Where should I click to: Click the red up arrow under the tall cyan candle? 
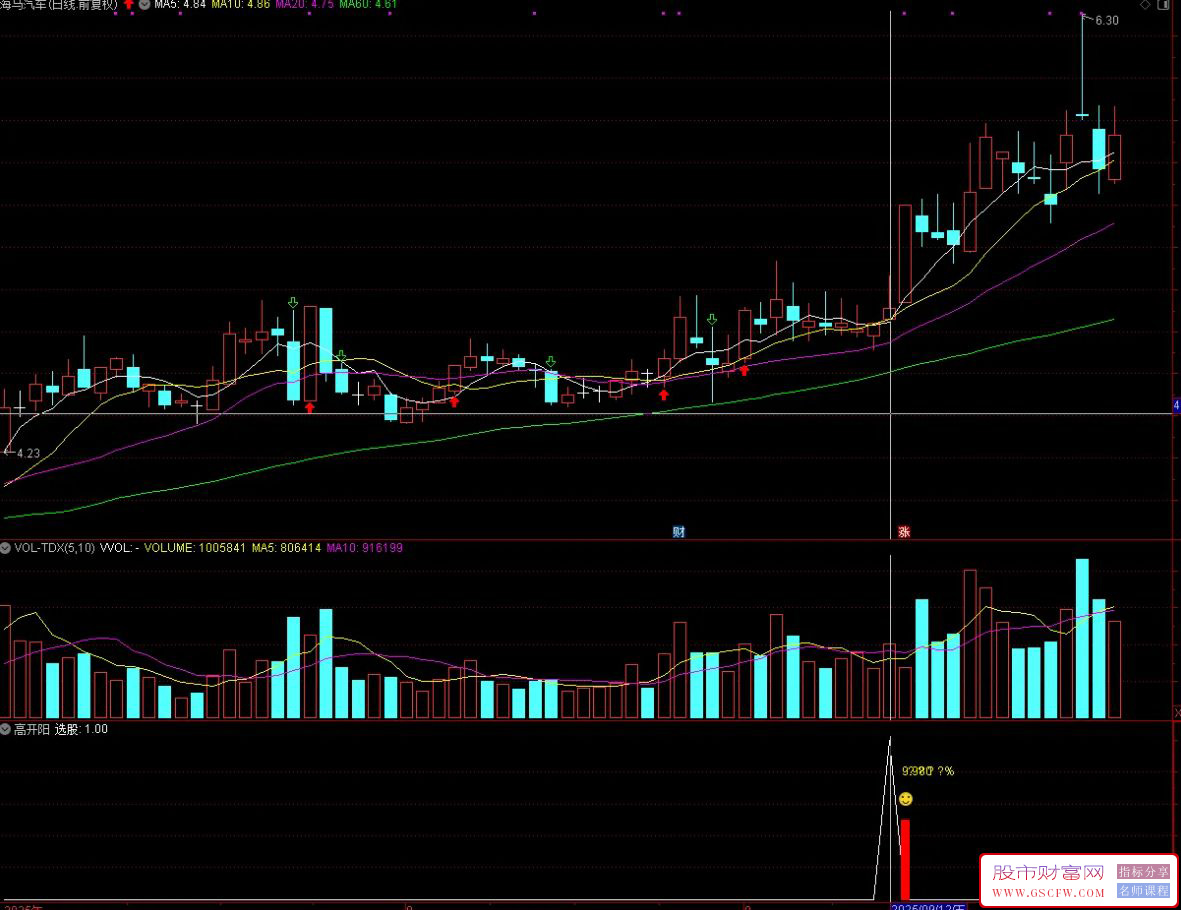[x=310, y=408]
